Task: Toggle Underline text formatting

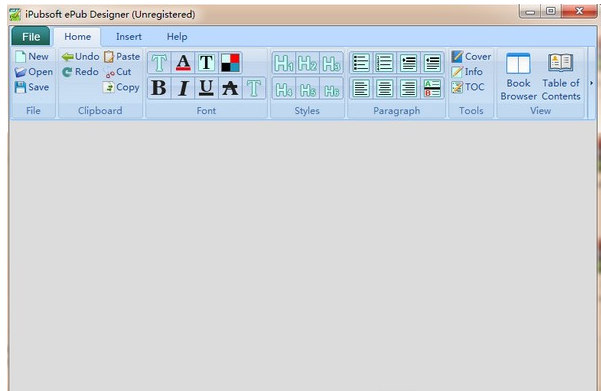Action: click(x=206, y=88)
